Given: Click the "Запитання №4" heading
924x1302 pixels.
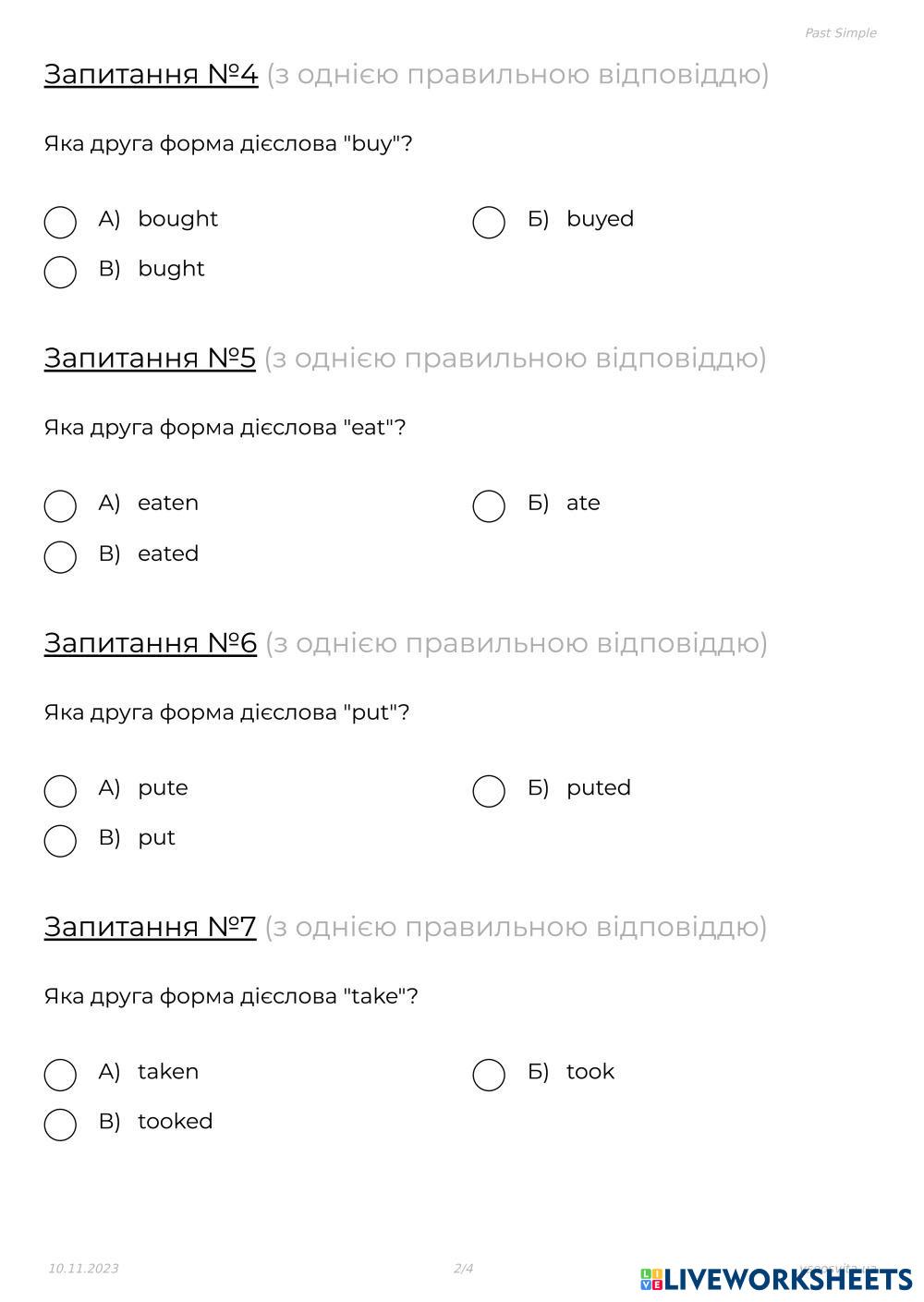Looking at the screenshot, I should click(151, 74).
